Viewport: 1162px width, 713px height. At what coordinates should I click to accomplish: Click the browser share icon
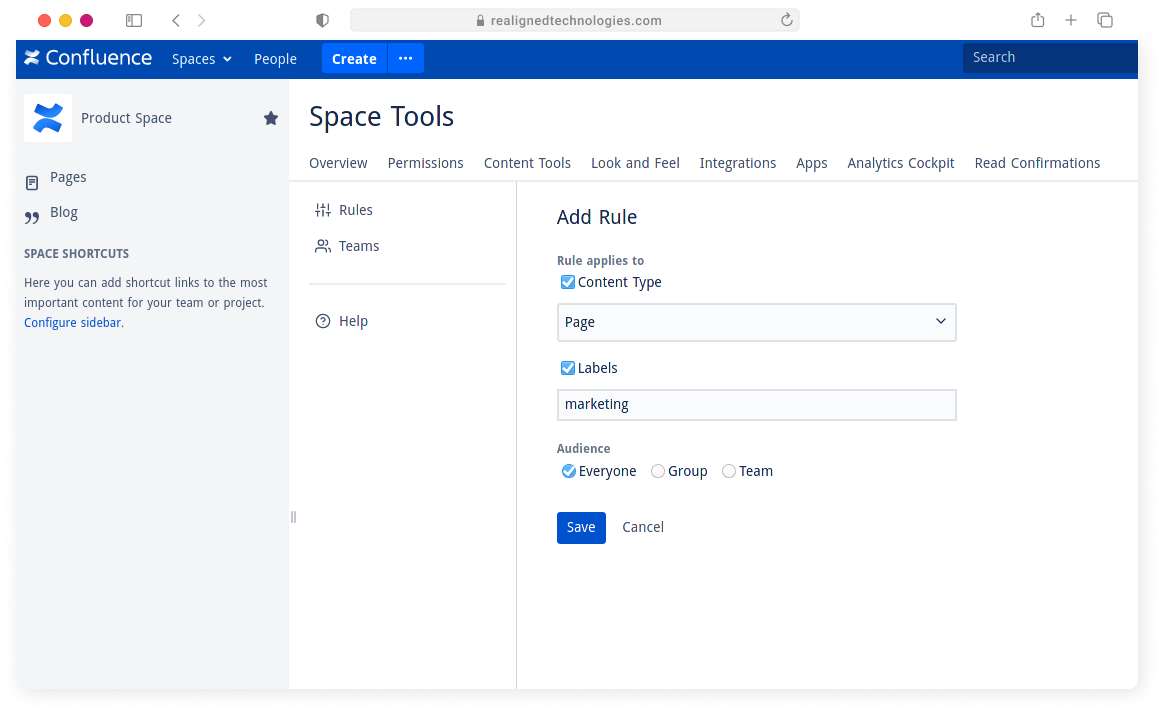click(x=1037, y=20)
